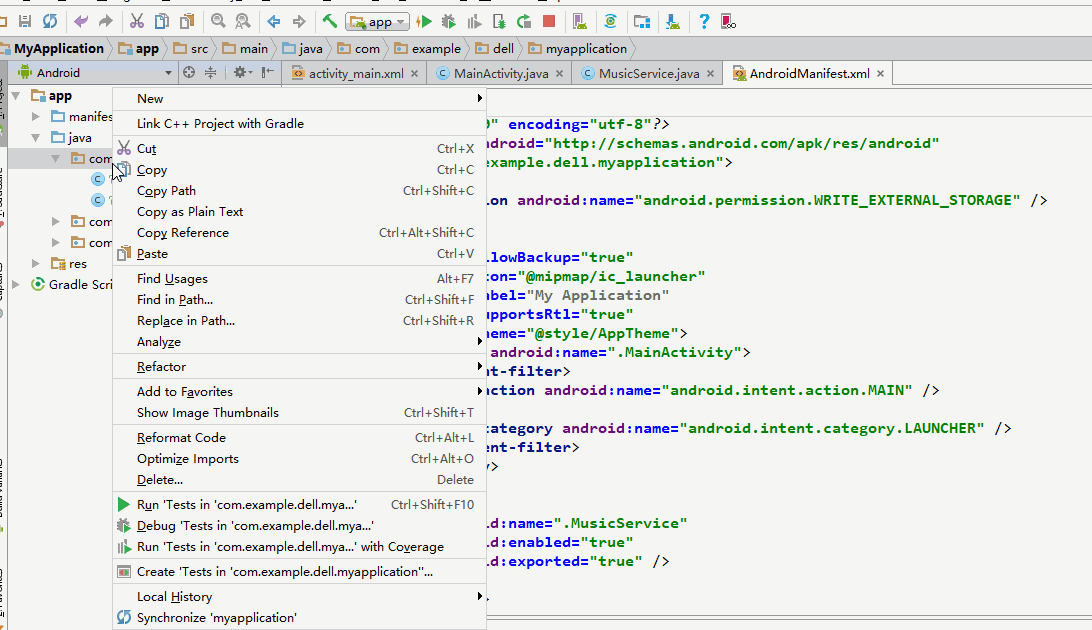This screenshot has height=630, width=1092.
Task: Click the Make Project hammer icon
Action: coord(329,21)
